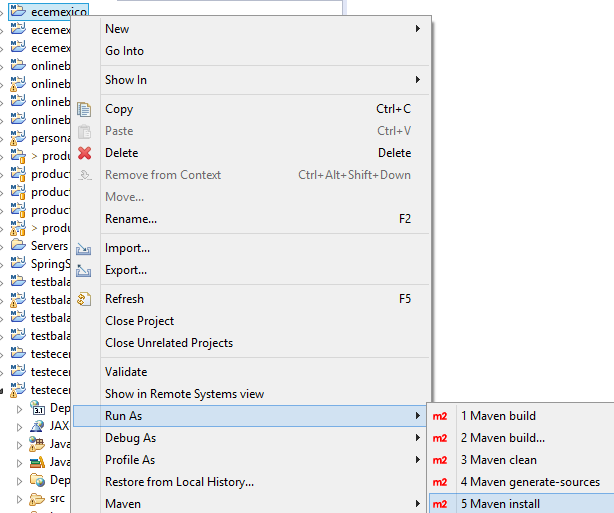The width and height of the screenshot is (614, 513).
Task: Click Close Project
Action: click(x=139, y=321)
